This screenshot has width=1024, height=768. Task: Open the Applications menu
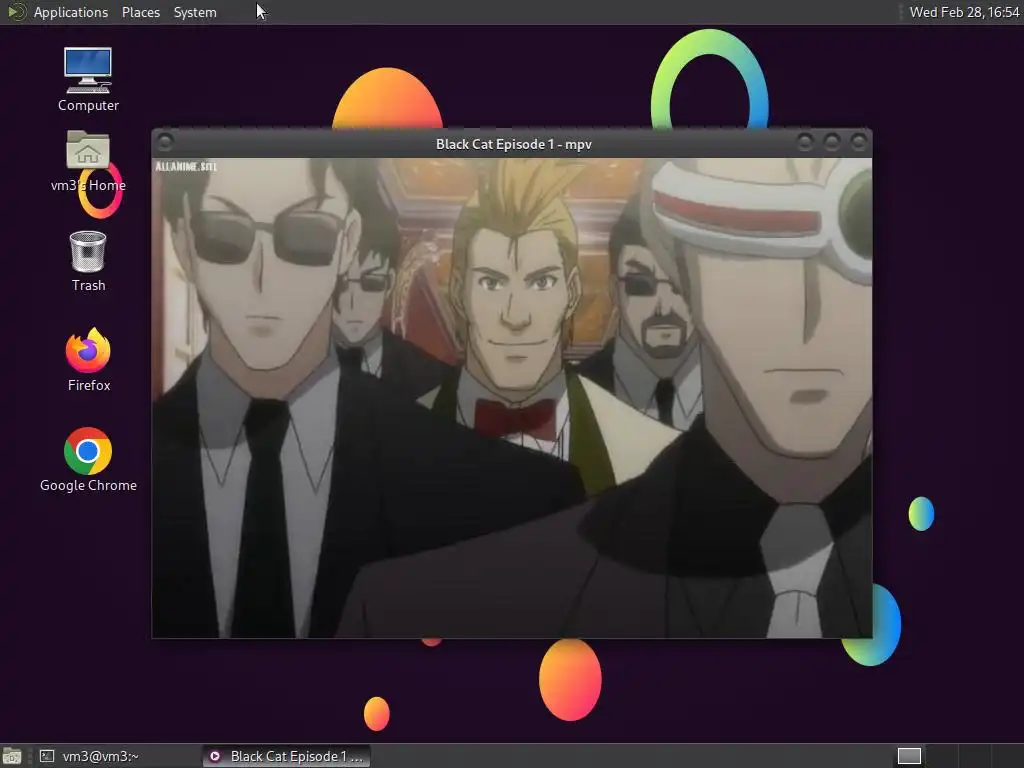click(71, 12)
